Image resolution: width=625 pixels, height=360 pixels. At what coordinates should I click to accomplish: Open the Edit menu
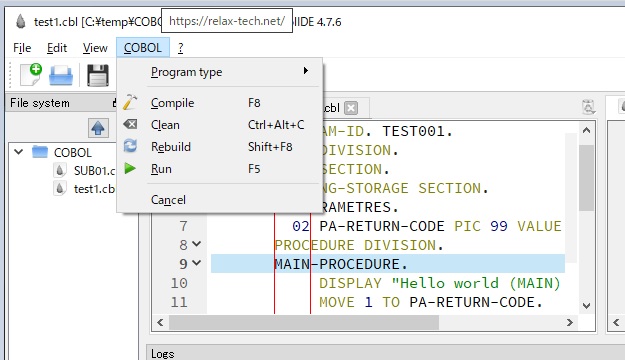tap(57, 48)
